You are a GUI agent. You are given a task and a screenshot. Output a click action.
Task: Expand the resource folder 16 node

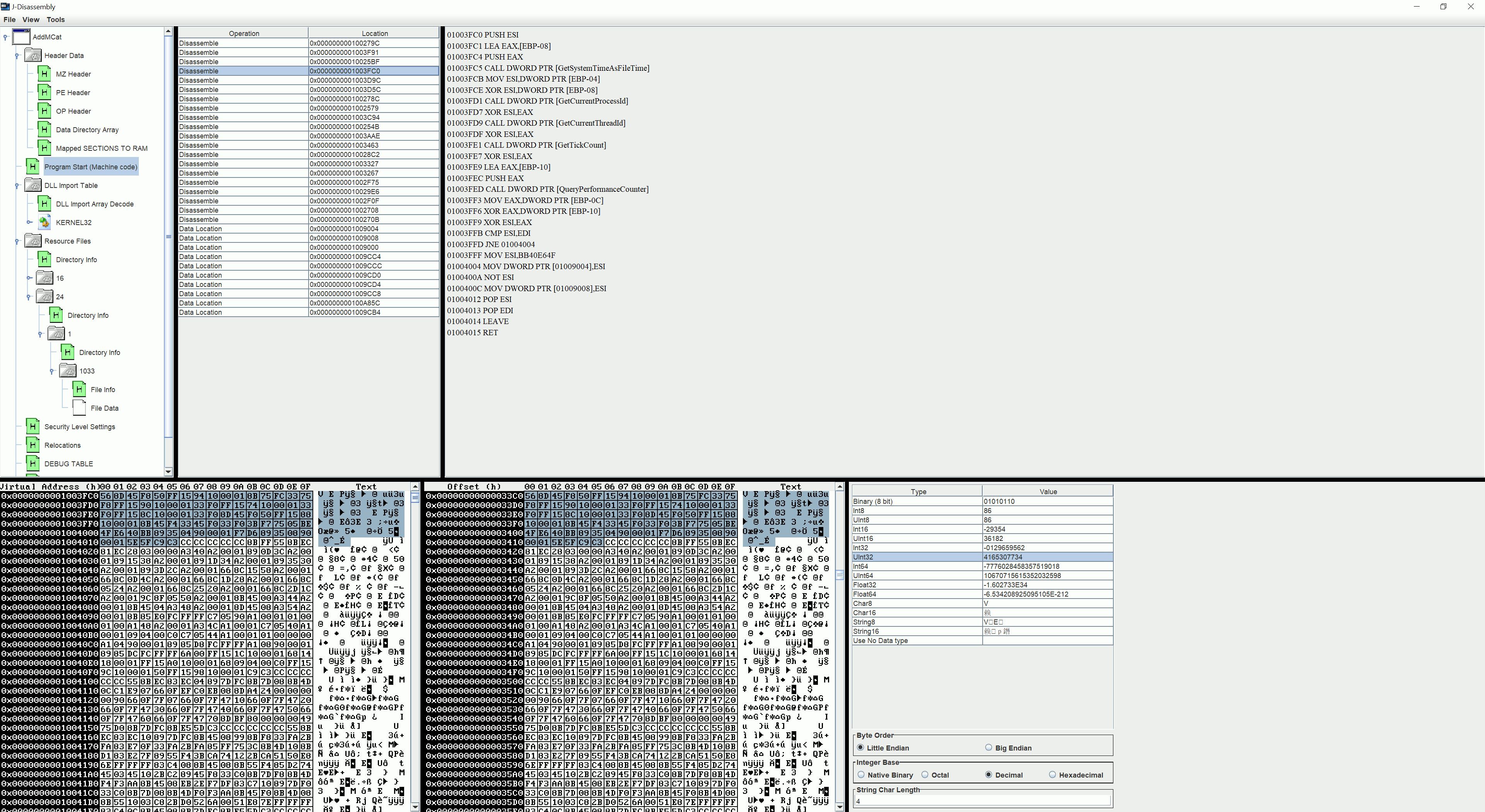(x=29, y=278)
